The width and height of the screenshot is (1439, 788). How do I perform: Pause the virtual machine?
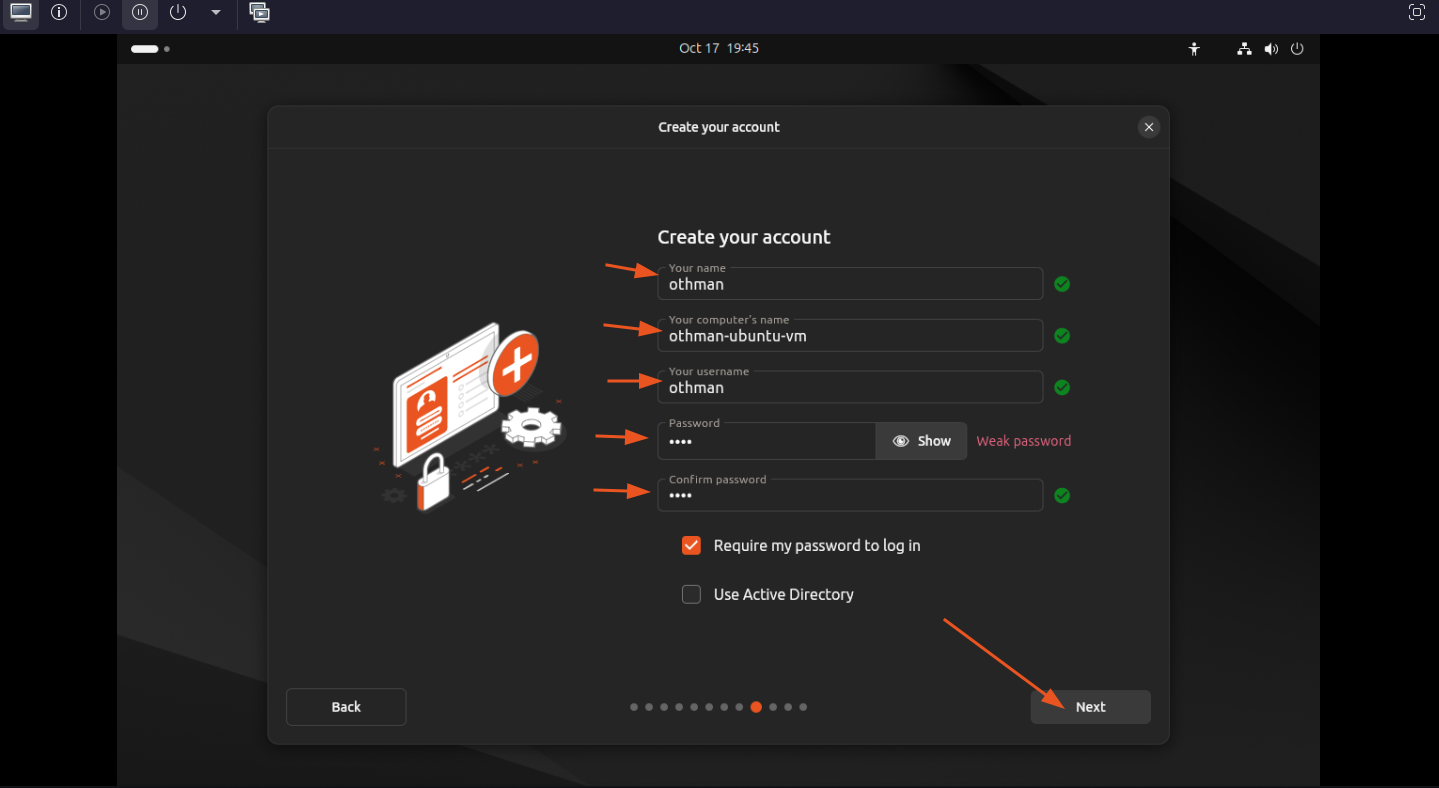(140, 13)
